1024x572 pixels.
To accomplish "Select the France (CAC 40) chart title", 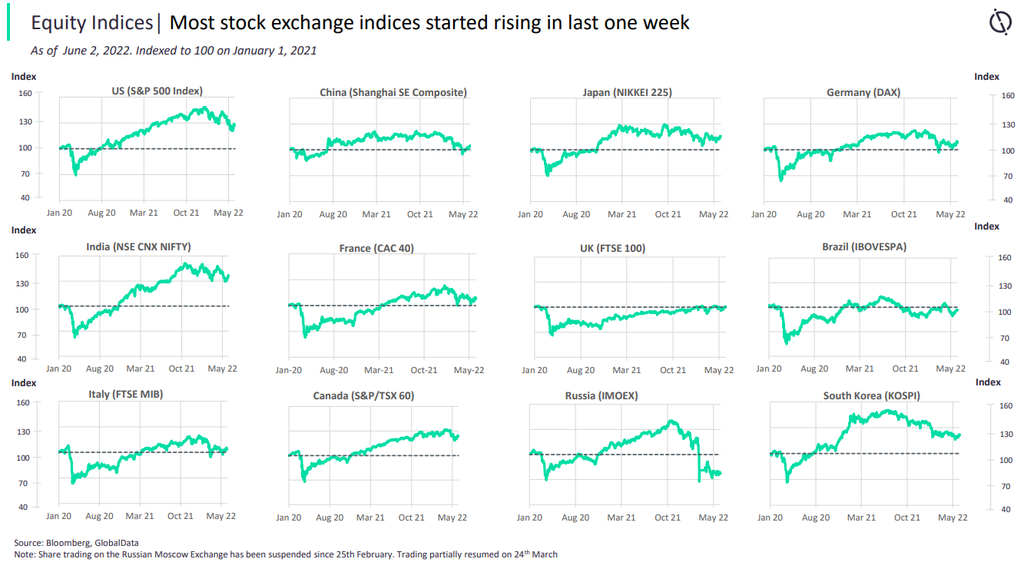I will tap(376, 248).
